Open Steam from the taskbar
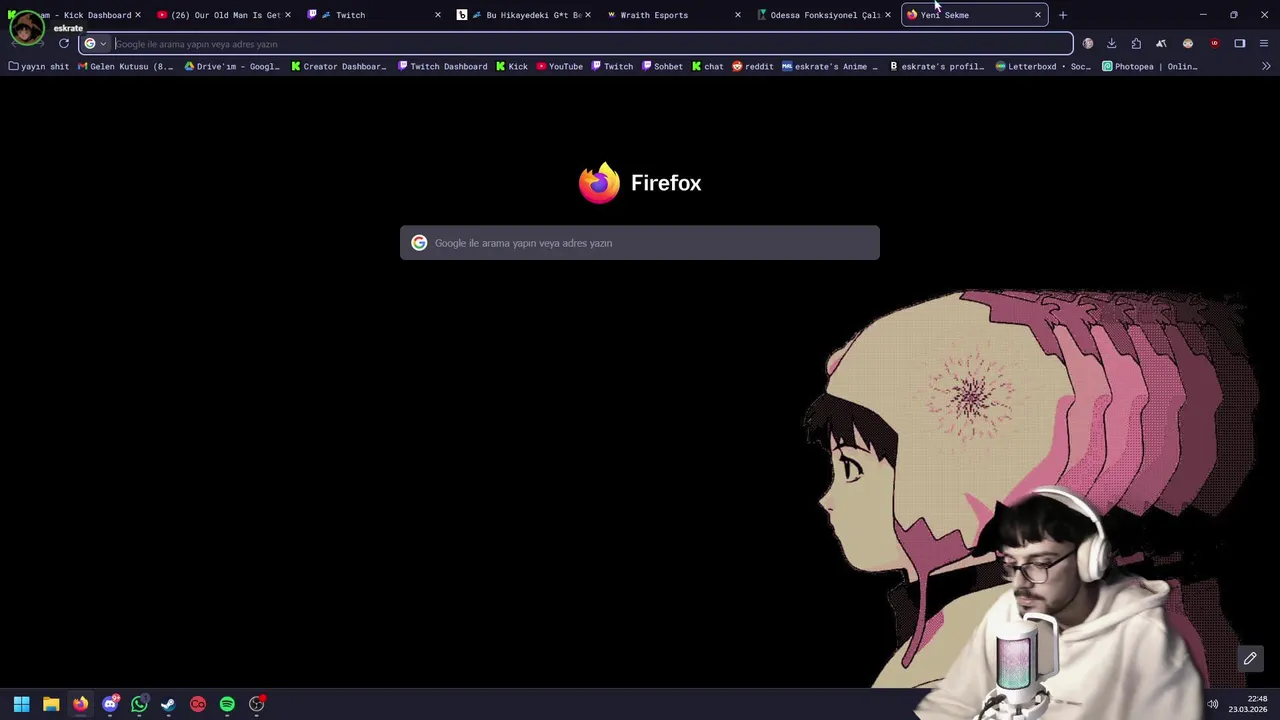This screenshot has height=720, width=1280. (168, 704)
